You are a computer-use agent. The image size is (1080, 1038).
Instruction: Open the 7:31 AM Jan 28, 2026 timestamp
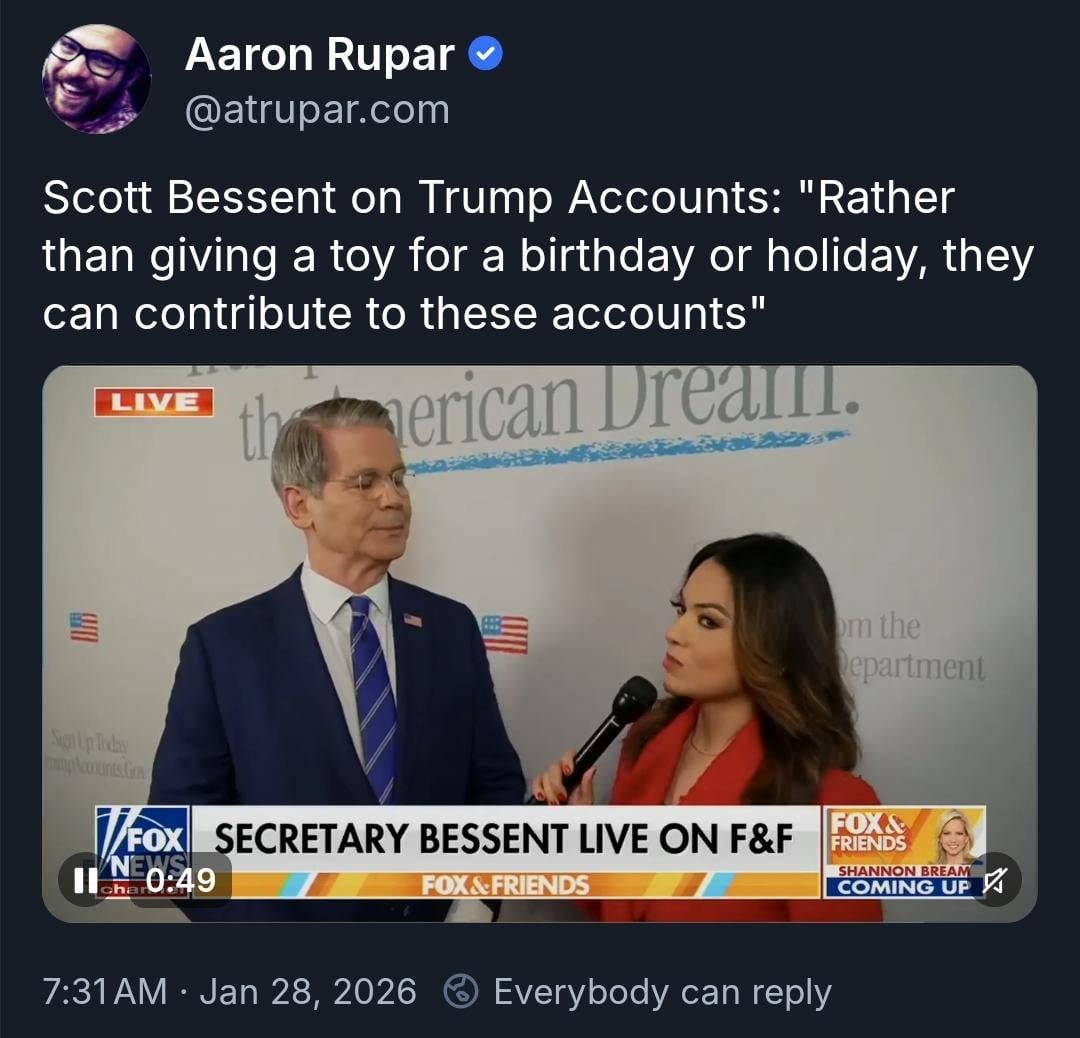click(229, 992)
